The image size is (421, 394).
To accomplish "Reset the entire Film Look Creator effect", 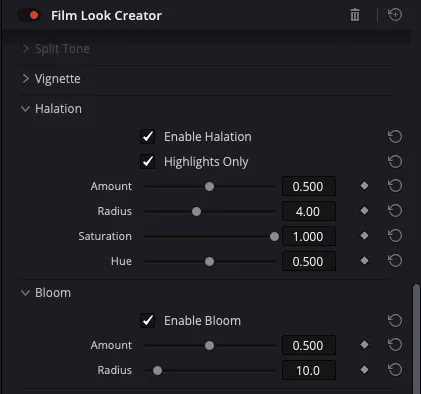I will tap(395, 15).
